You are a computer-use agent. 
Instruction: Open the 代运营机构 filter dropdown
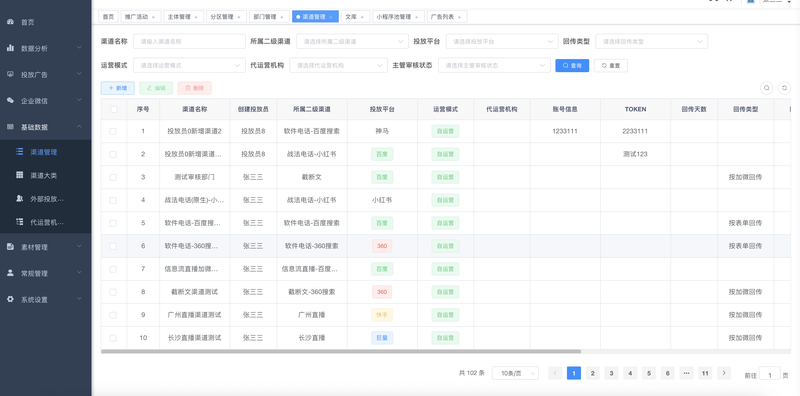[339, 65]
